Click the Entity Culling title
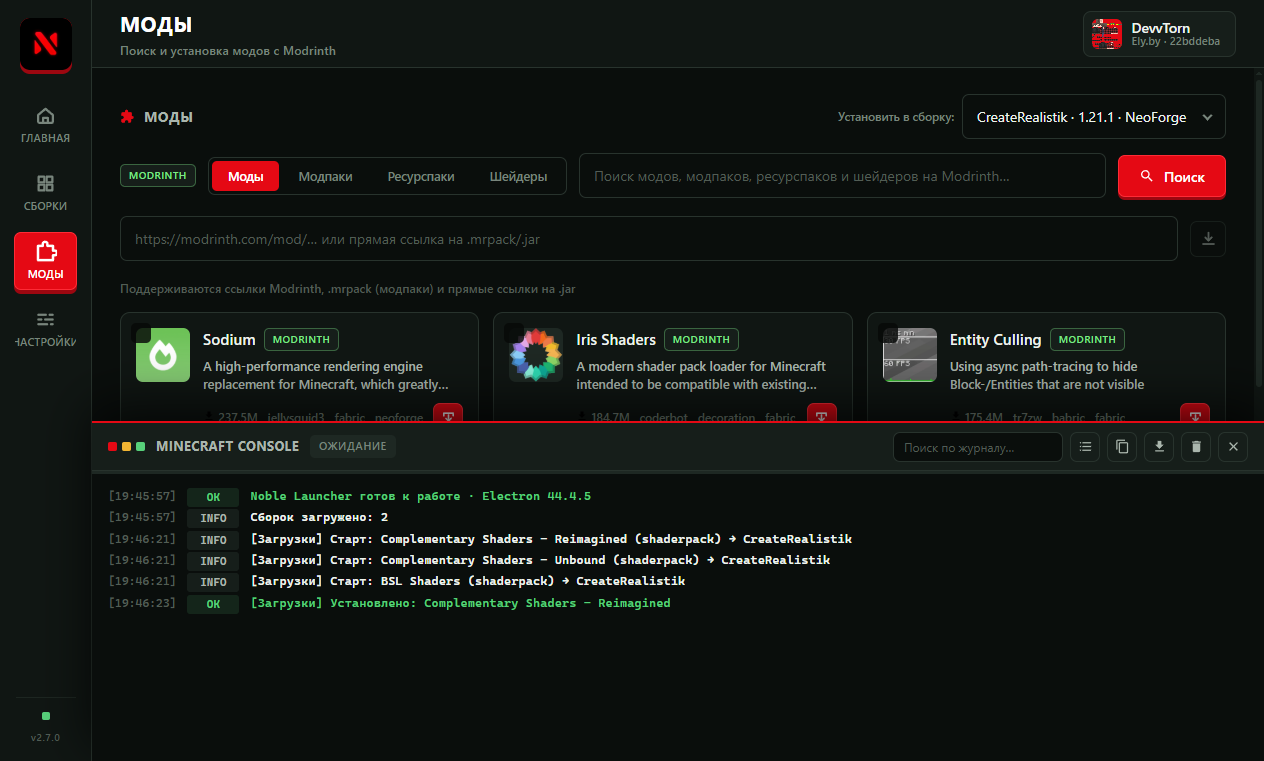The image size is (1264, 761). pyautogui.click(x=996, y=340)
